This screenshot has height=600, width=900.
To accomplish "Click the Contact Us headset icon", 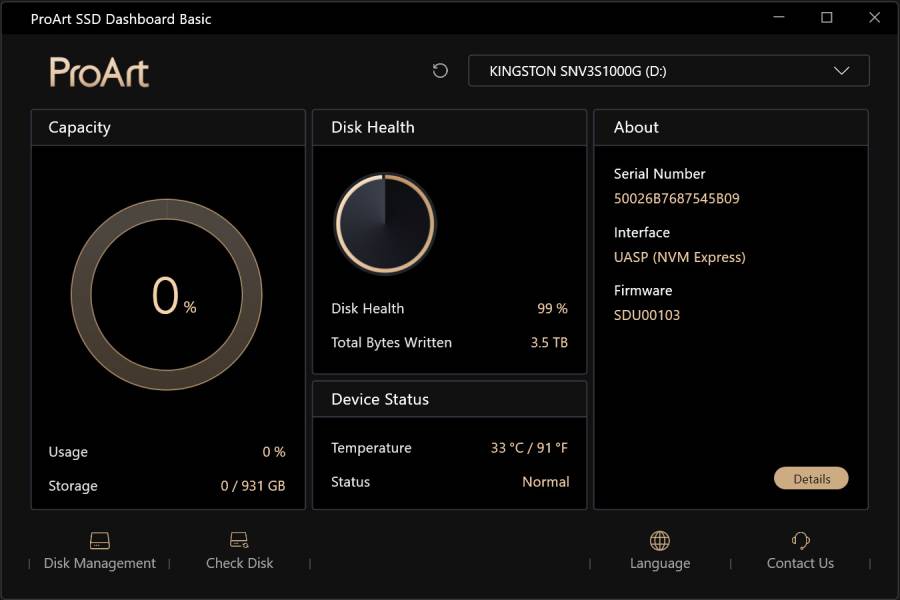I will pyautogui.click(x=800, y=540).
